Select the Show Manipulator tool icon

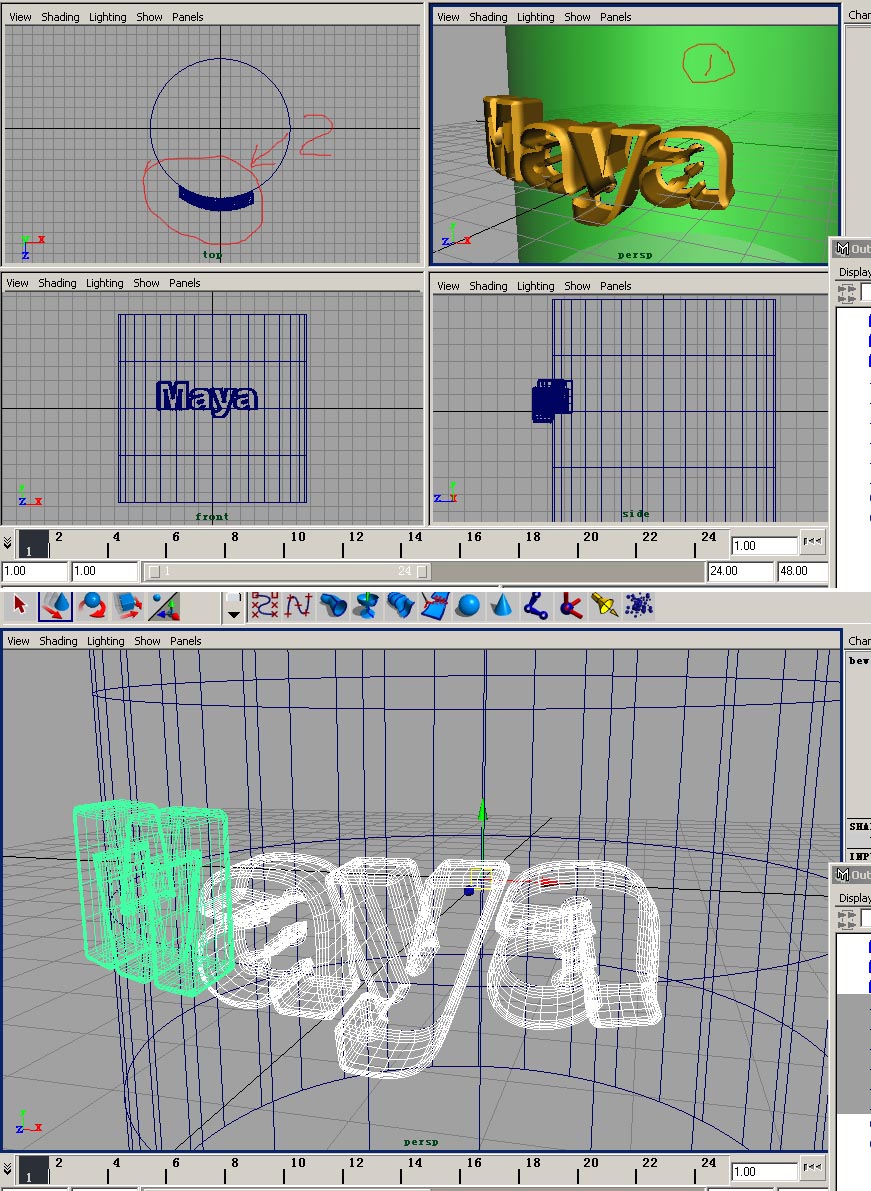click(x=164, y=606)
